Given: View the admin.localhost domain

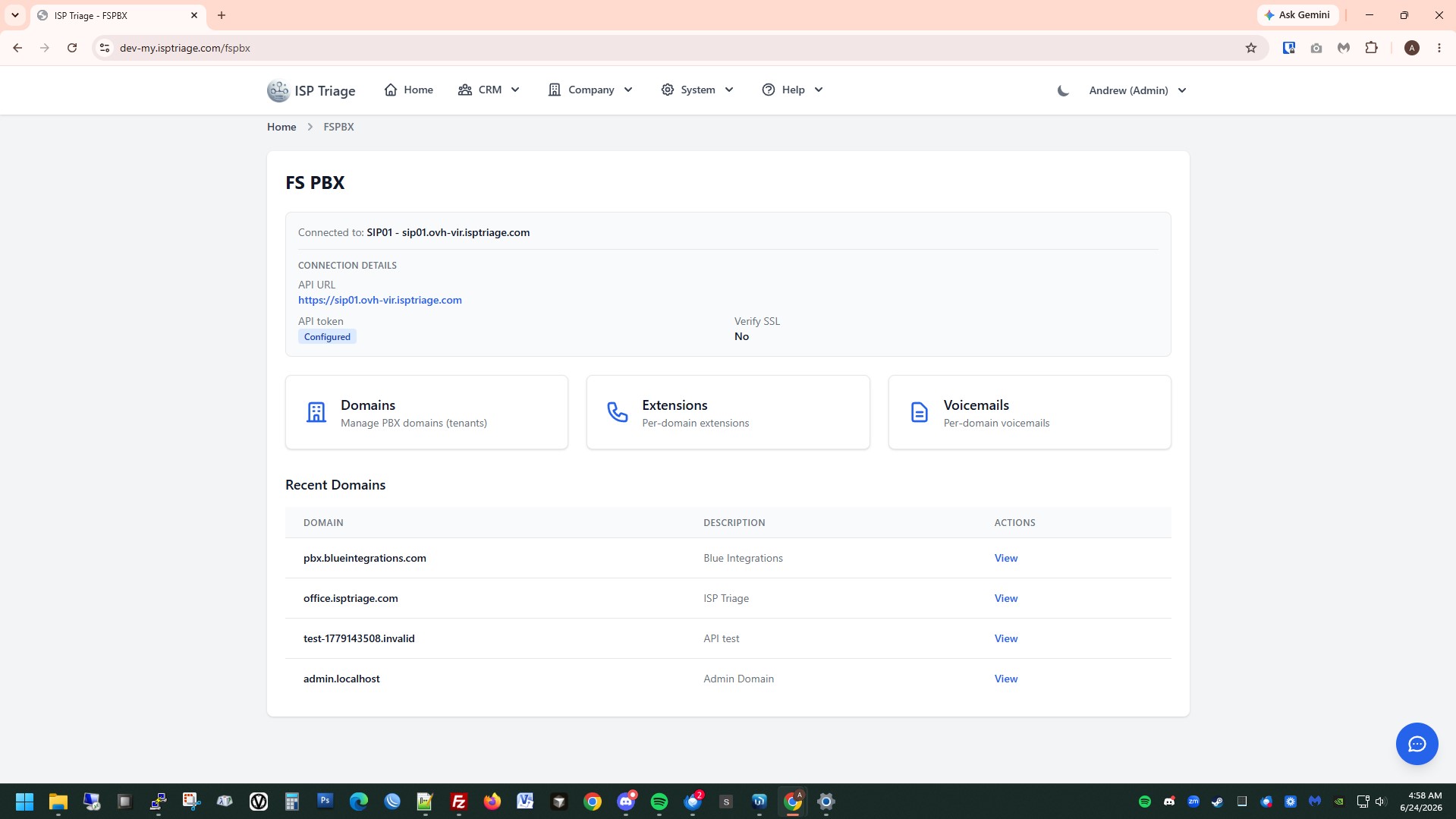Looking at the screenshot, I should [x=1006, y=679].
